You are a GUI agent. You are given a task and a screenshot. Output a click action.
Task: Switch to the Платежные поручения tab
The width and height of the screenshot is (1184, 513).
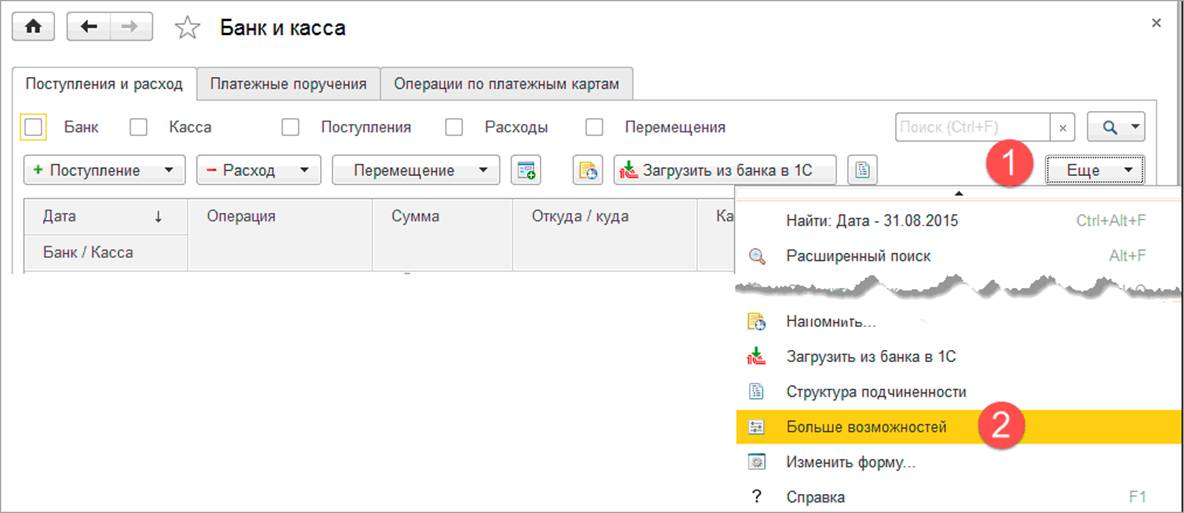coord(289,84)
